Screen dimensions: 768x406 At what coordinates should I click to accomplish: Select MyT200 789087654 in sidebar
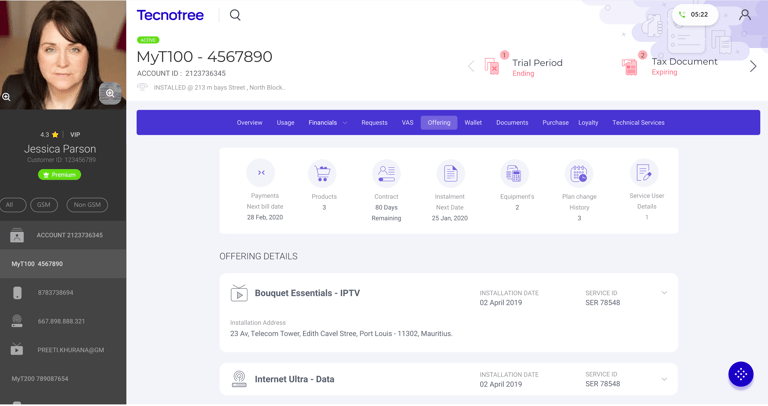(x=63, y=379)
